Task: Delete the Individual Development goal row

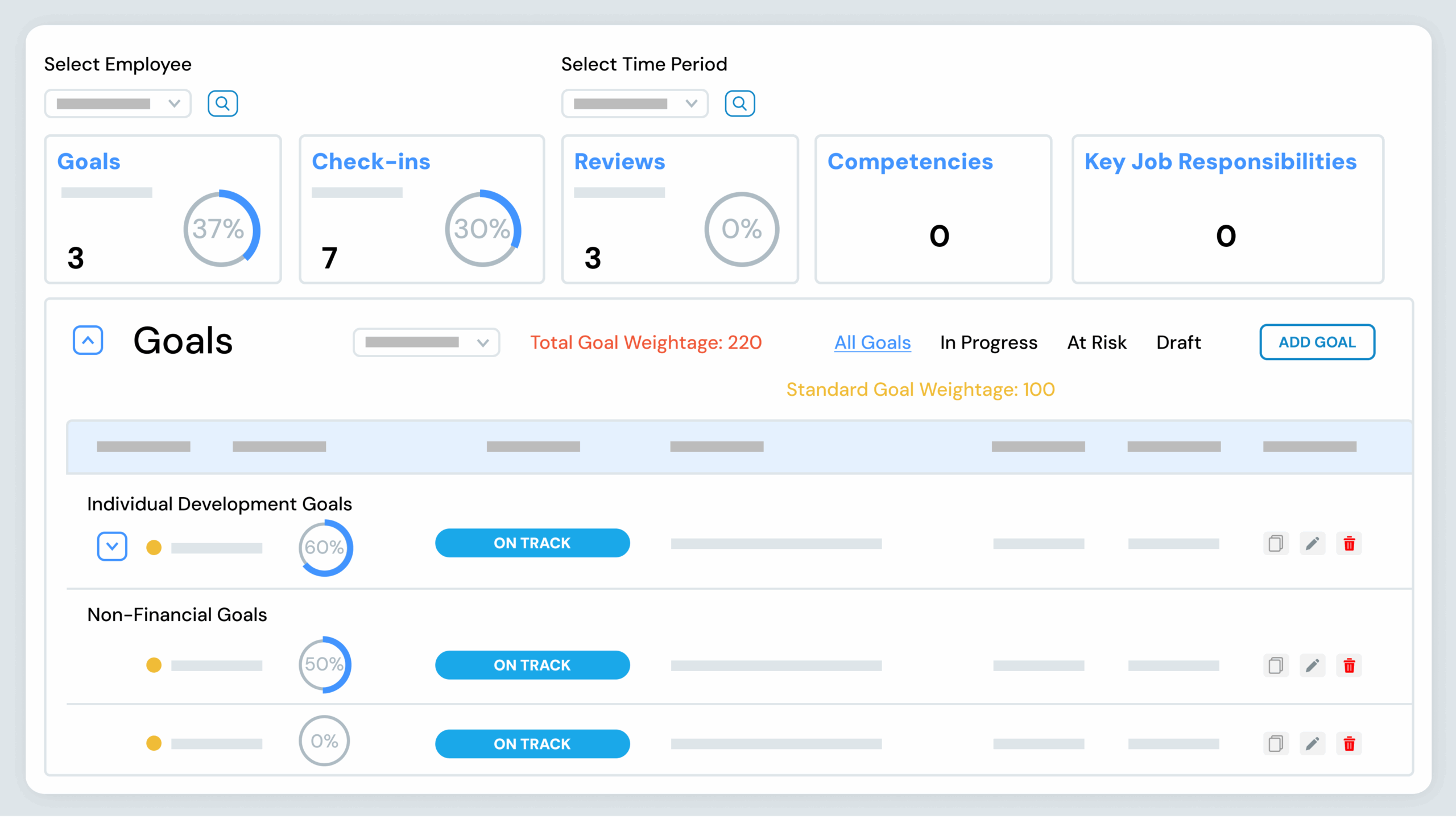Action: [x=1349, y=544]
